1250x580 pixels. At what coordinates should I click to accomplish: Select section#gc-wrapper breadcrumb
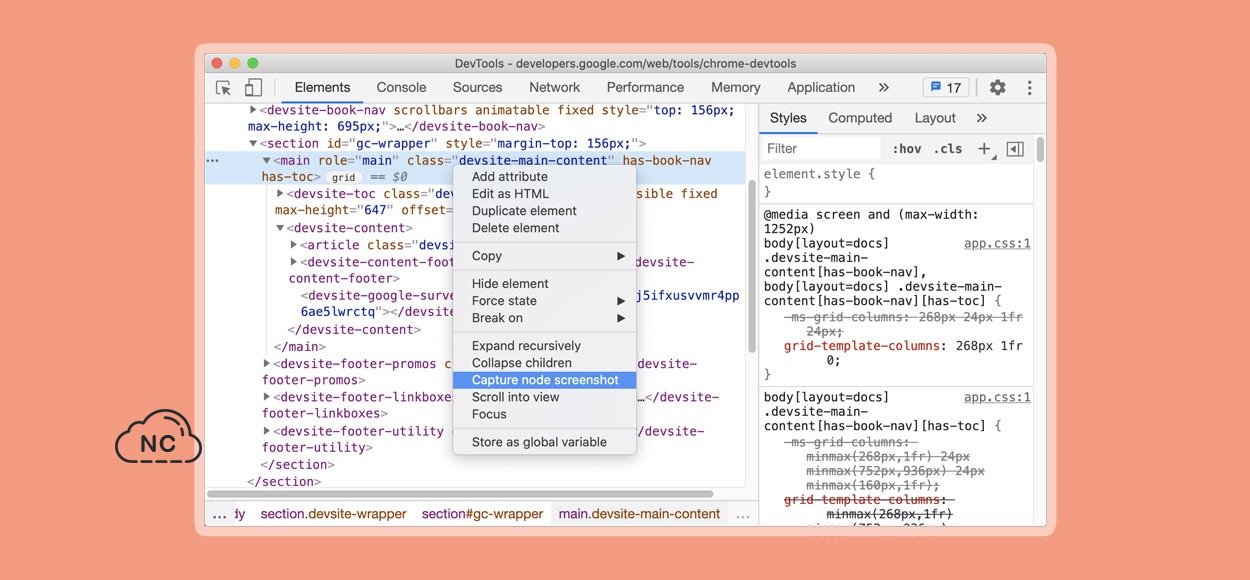point(482,514)
